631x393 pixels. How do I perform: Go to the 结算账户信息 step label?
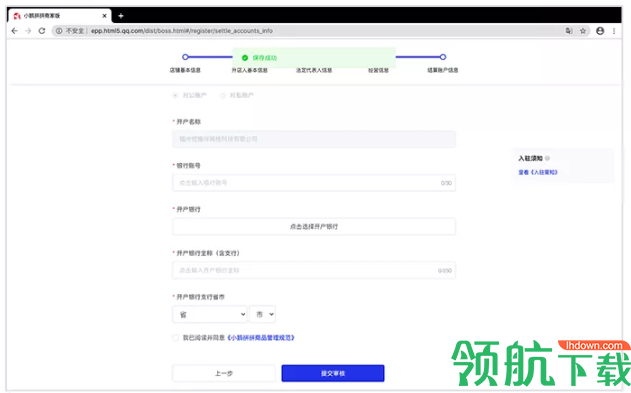coord(443,70)
